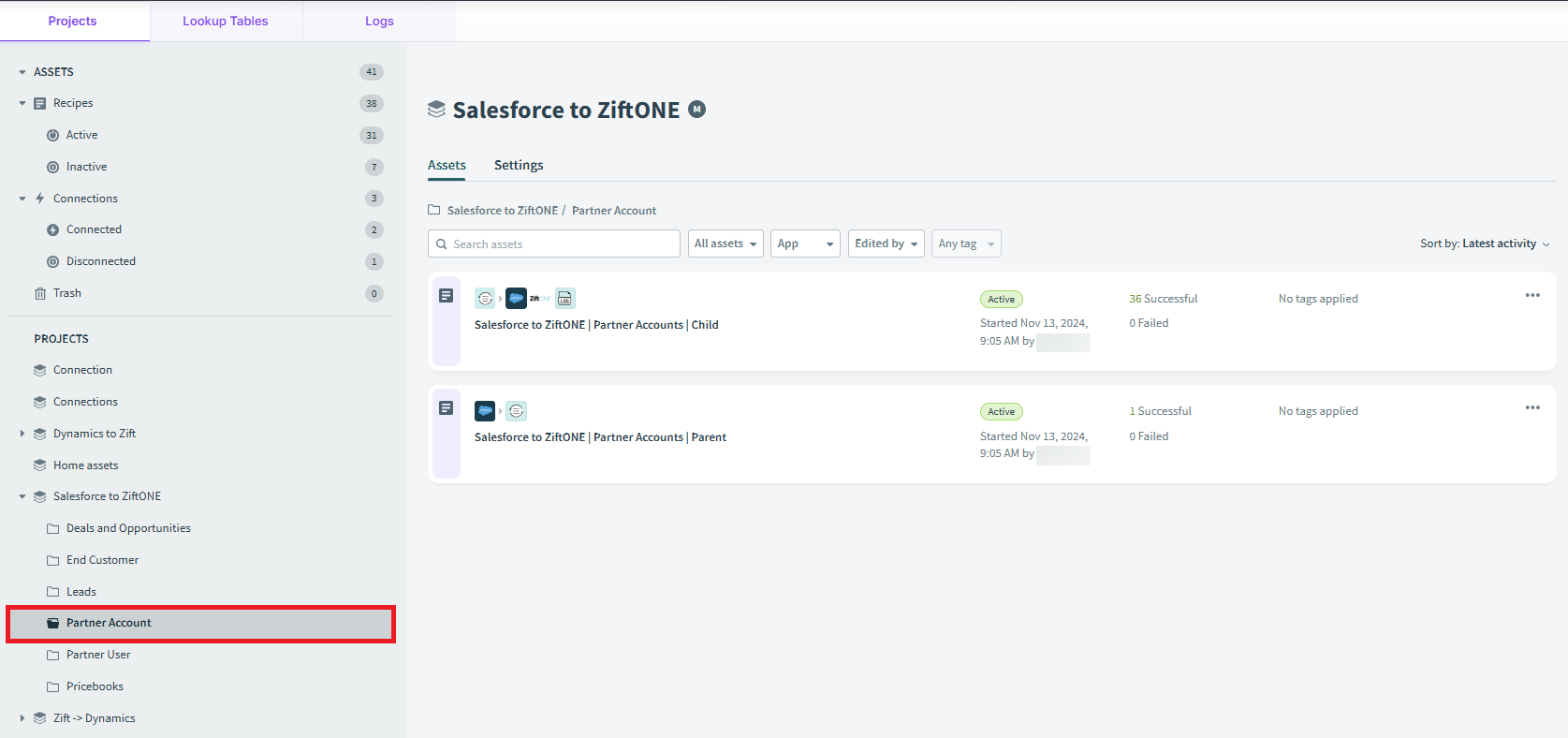Click the Active recipes count 31
The image size is (1568, 738).
(372, 135)
